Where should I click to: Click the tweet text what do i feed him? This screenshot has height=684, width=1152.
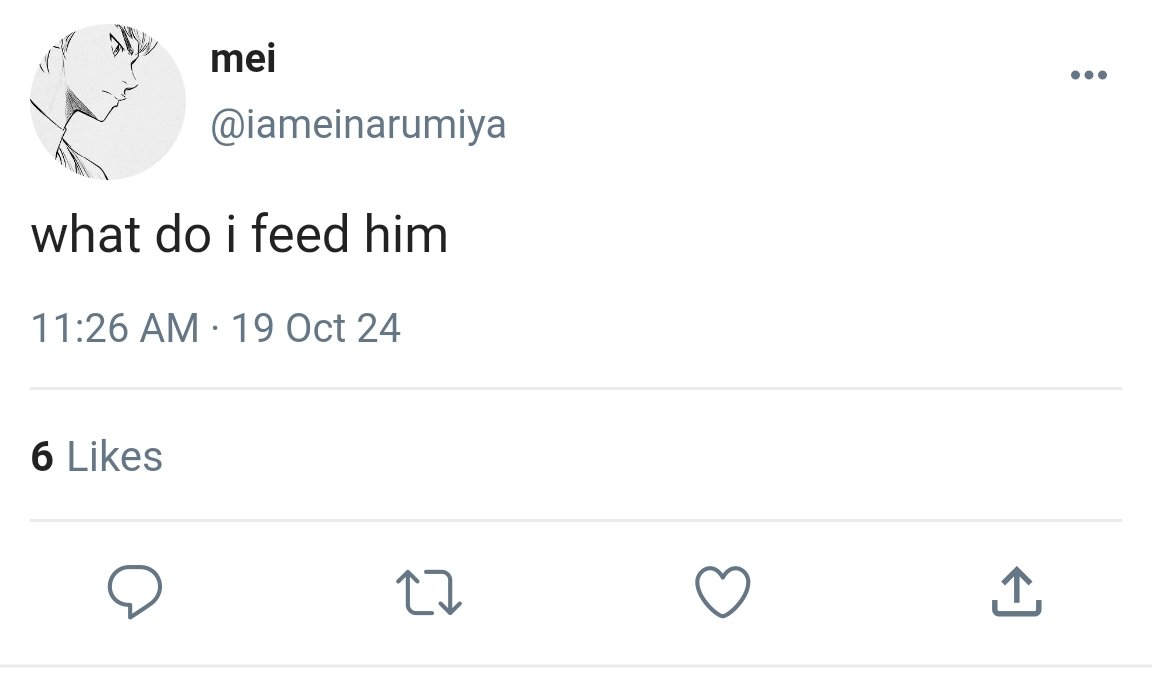pos(240,234)
